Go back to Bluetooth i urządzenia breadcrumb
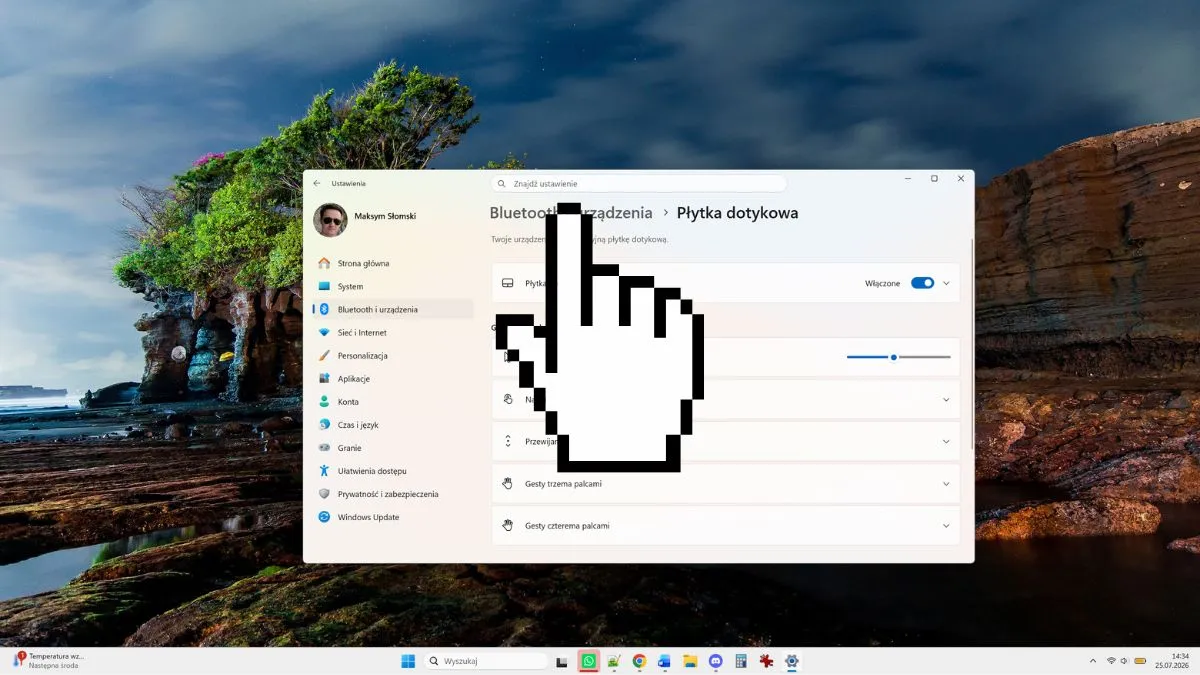 [571, 213]
